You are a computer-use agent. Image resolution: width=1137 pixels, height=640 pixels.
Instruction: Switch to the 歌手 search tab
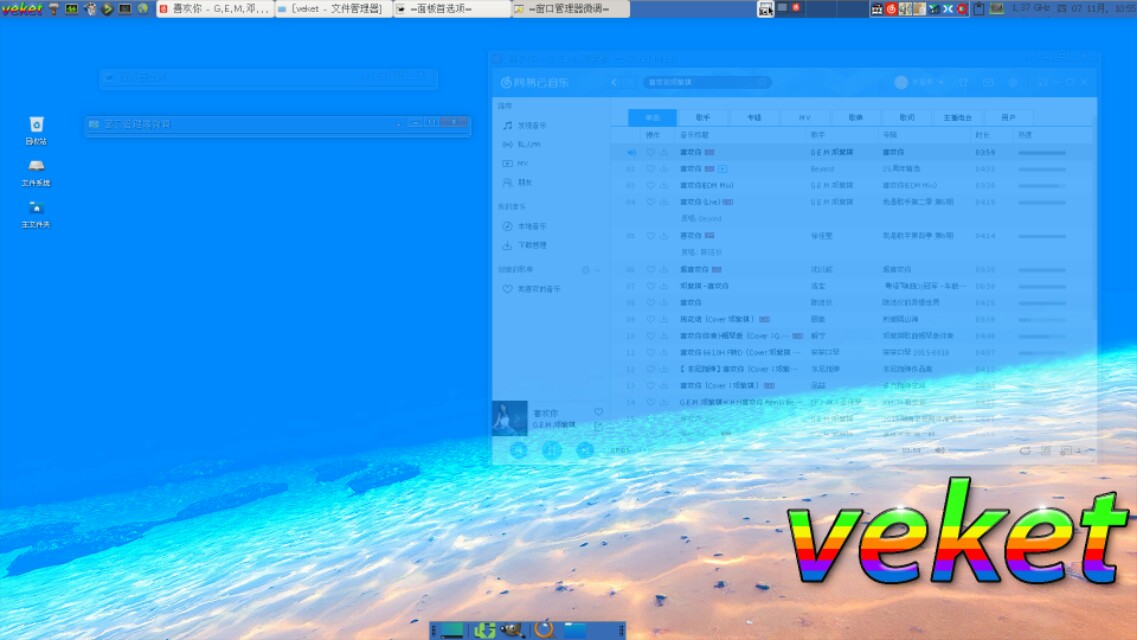click(703, 117)
